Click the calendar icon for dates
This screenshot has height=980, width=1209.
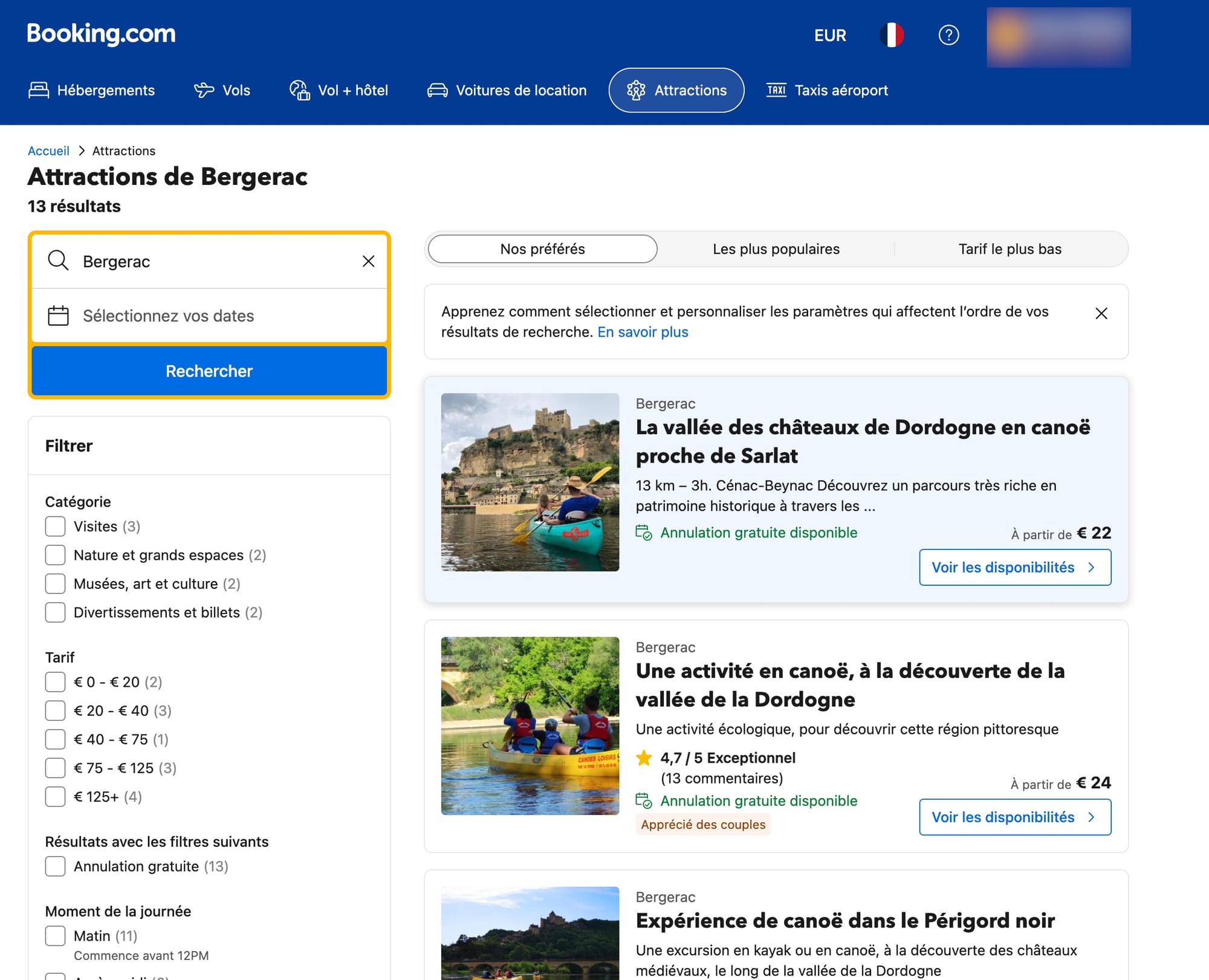tap(59, 316)
